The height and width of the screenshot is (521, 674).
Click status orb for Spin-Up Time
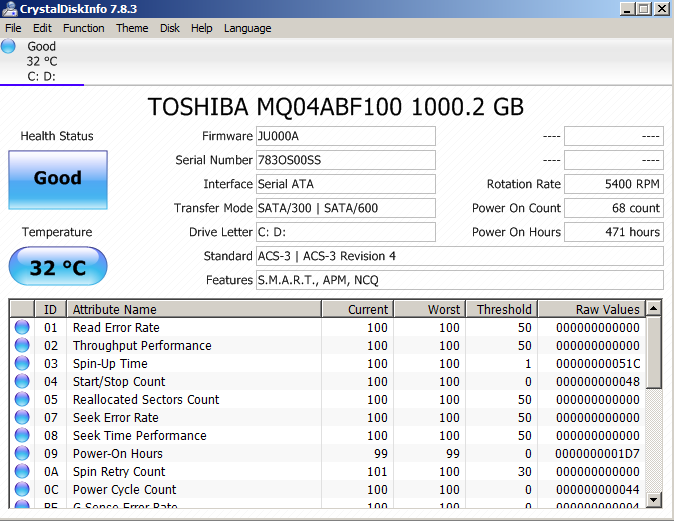[22, 364]
